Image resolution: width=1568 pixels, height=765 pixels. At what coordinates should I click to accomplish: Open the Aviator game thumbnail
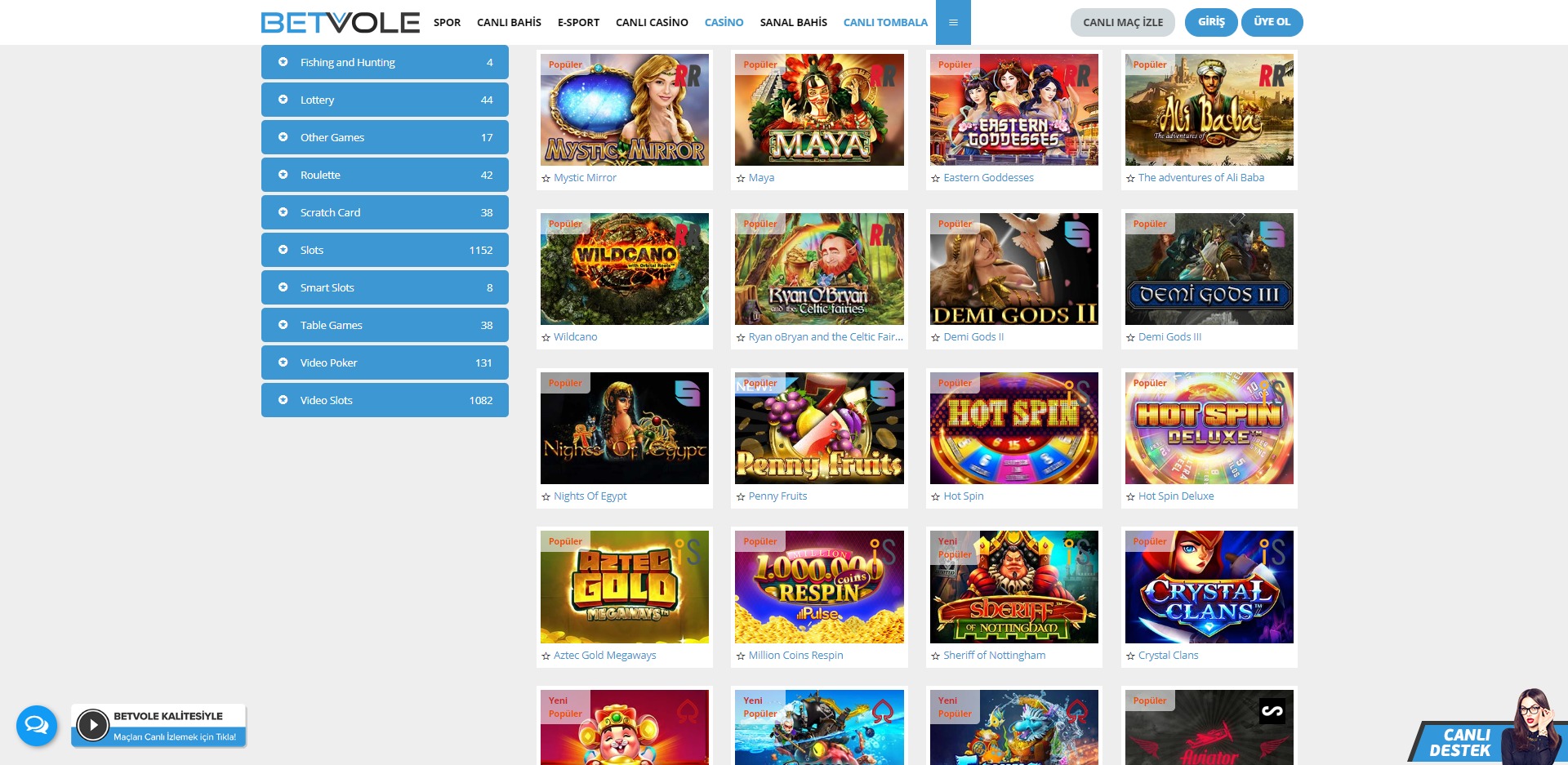(1209, 727)
